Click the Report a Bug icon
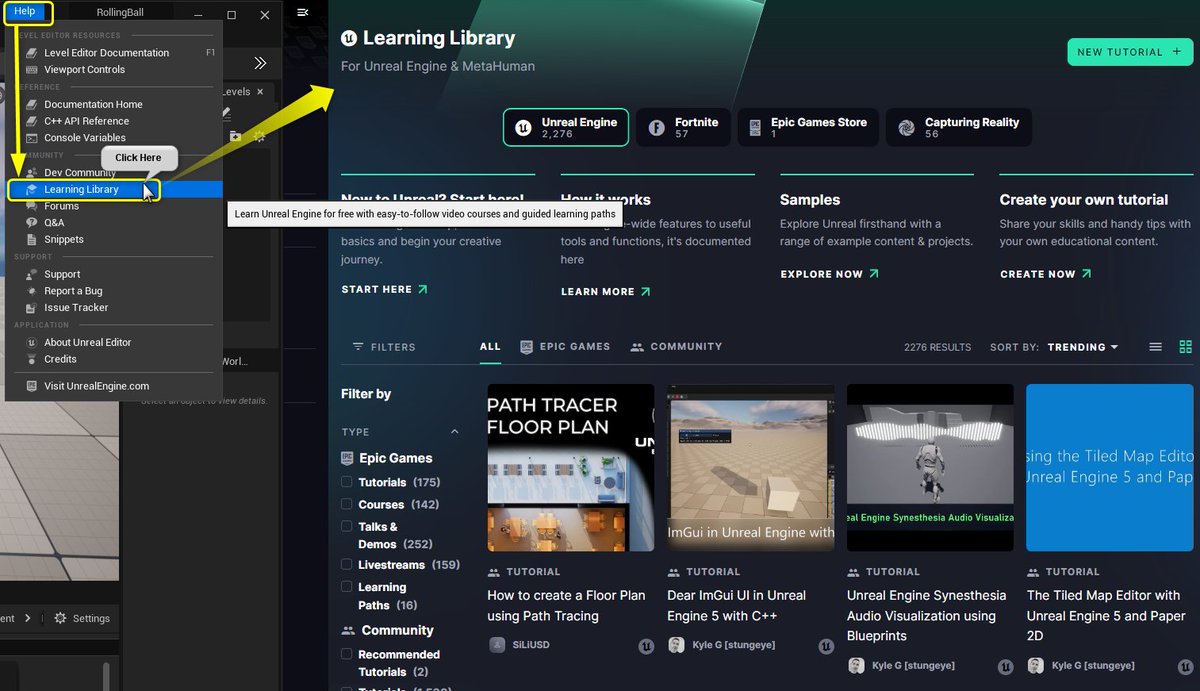The image size is (1200, 691). click(x=32, y=291)
